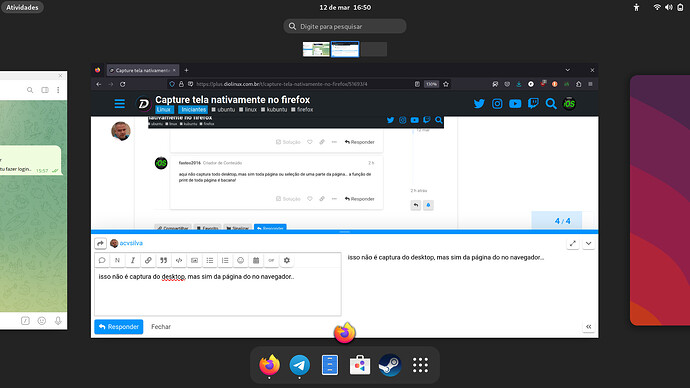Expand the composer to full screen
The width and height of the screenshot is (690, 388).
pos(573,243)
